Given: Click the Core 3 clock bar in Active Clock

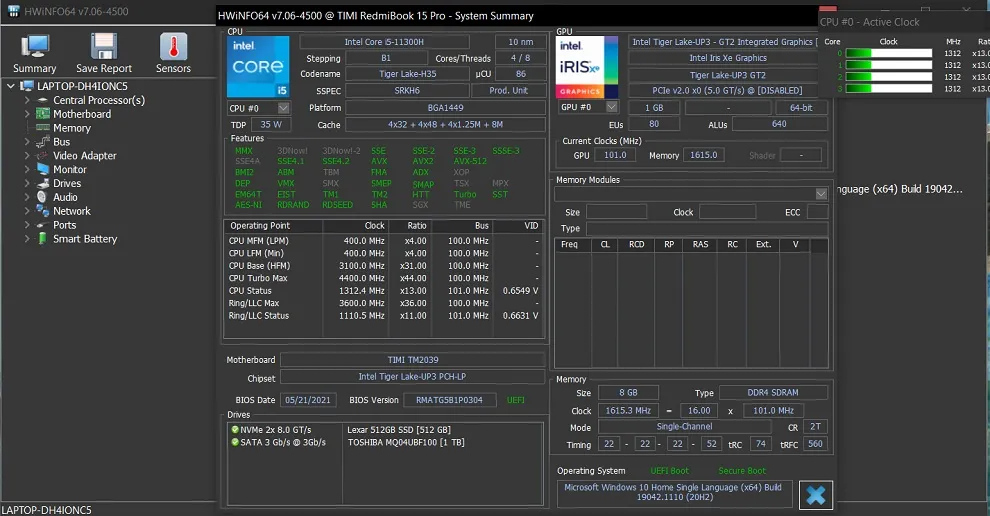Looking at the screenshot, I should click(888, 88).
